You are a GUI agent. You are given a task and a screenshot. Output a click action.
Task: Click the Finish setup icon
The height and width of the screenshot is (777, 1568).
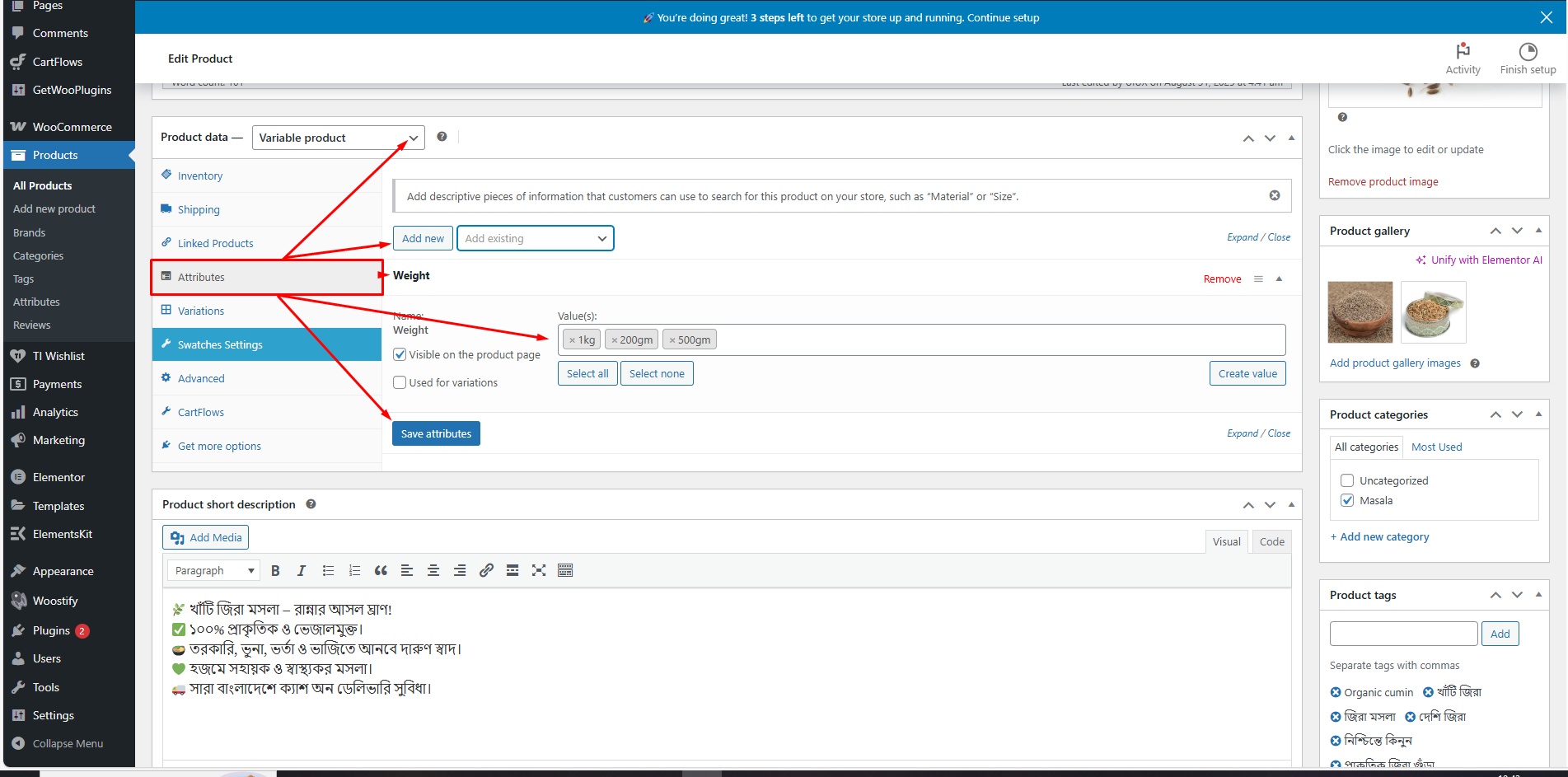pos(1528,51)
